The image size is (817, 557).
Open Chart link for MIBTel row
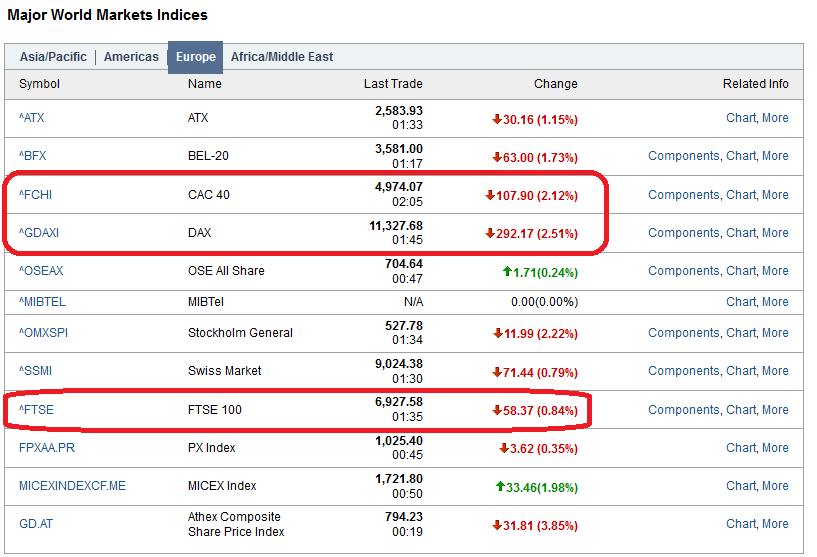[x=741, y=302]
